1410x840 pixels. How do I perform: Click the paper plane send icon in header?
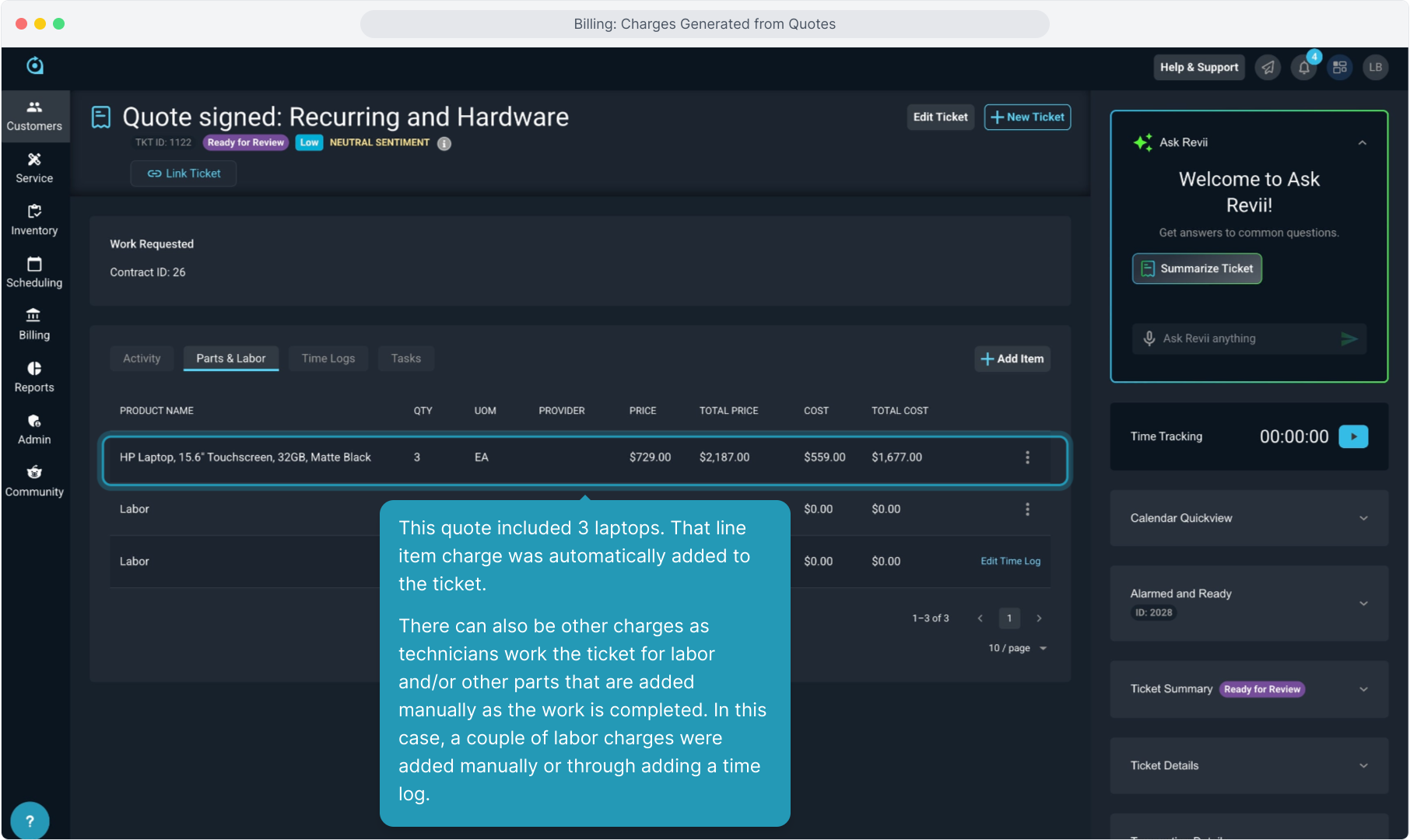click(x=1268, y=68)
